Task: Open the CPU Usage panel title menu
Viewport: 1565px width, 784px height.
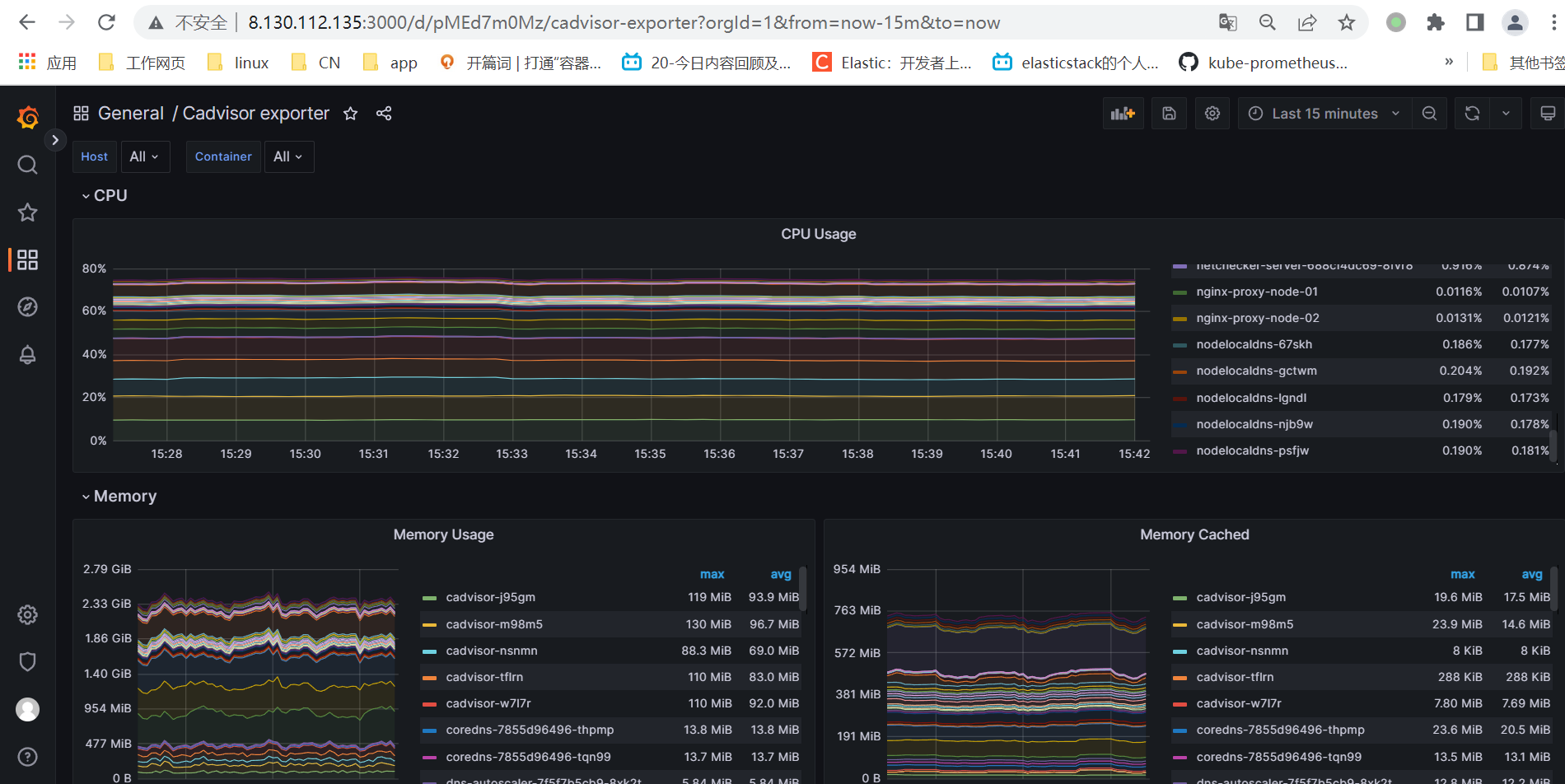Action: click(818, 234)
